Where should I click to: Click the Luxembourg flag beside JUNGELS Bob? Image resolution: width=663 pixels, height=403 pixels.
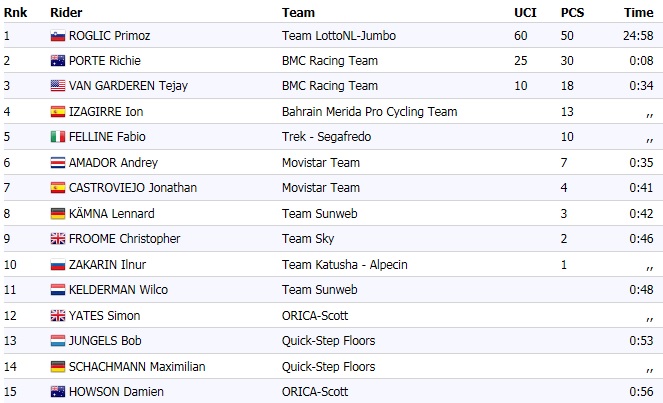click(58, 341)
